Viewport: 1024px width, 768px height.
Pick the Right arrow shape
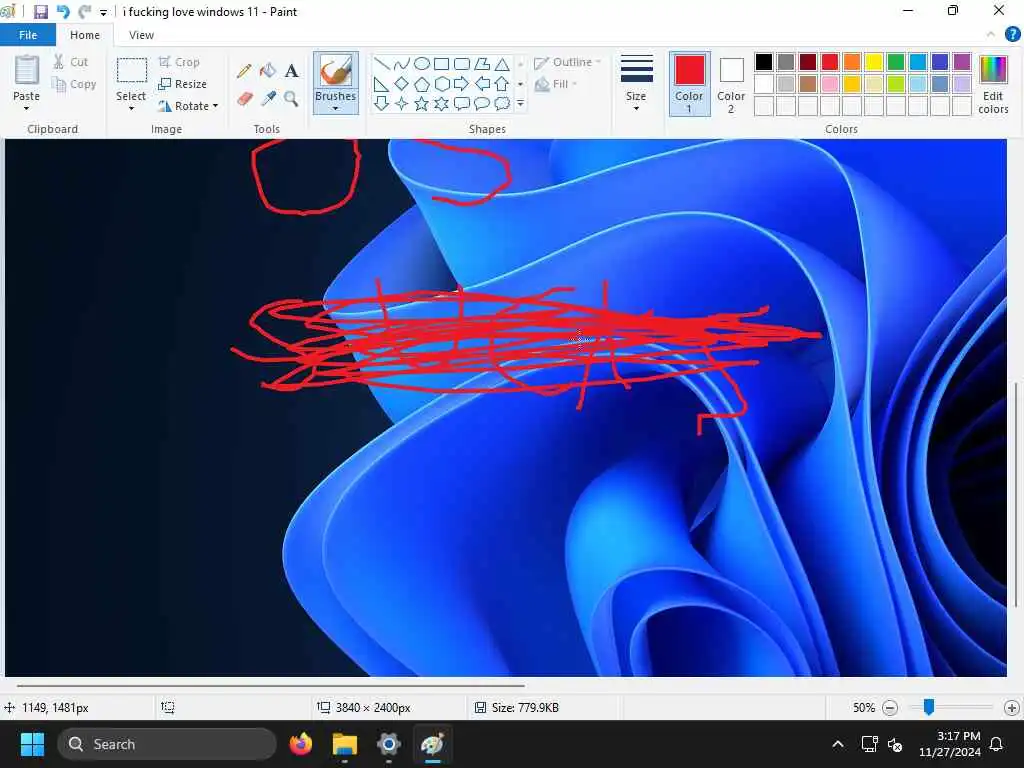coord(461,84)
